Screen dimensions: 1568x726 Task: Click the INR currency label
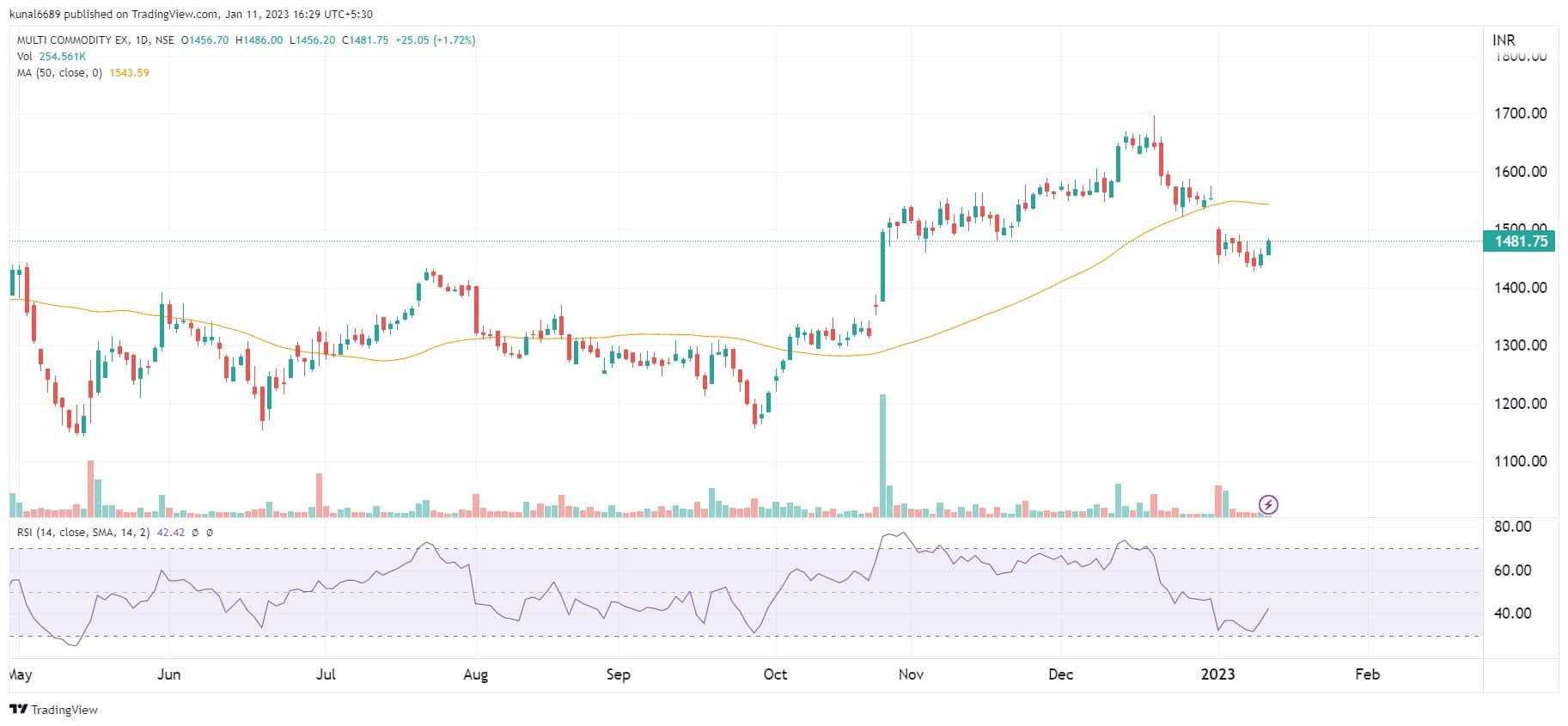(x=1504, y=40)
